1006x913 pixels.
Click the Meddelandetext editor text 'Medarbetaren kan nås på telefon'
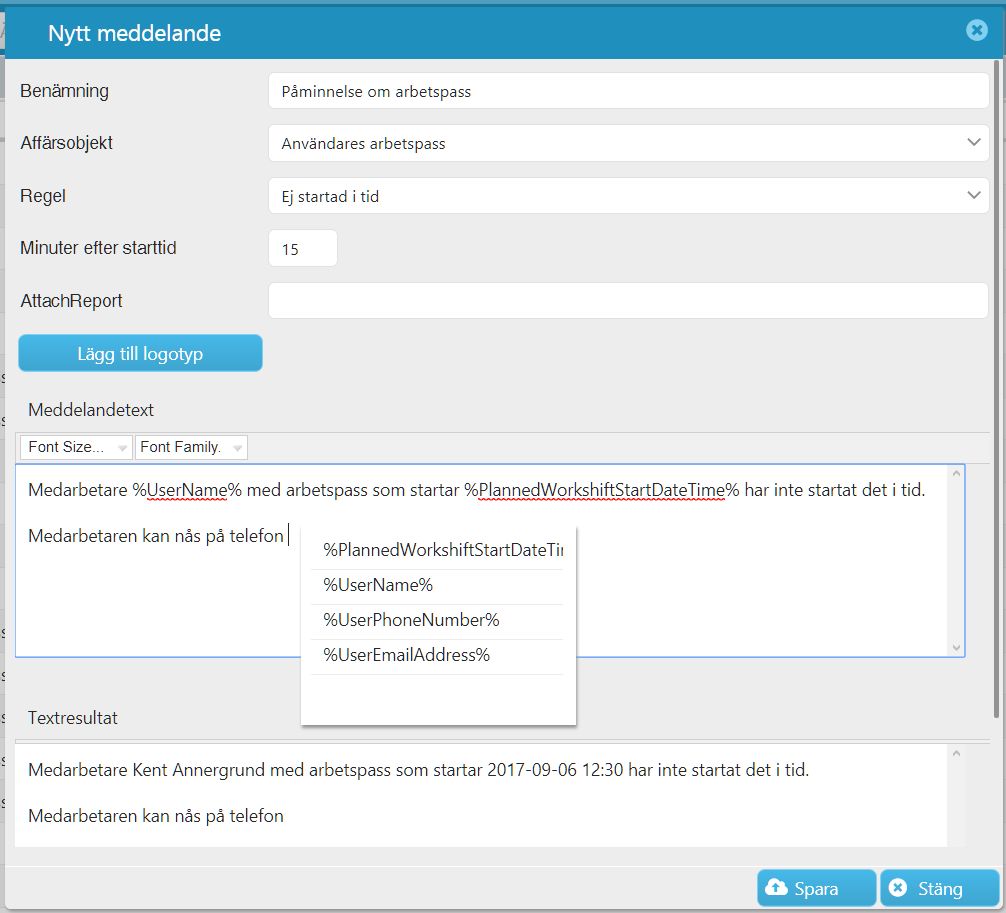[x=156, y=536]
